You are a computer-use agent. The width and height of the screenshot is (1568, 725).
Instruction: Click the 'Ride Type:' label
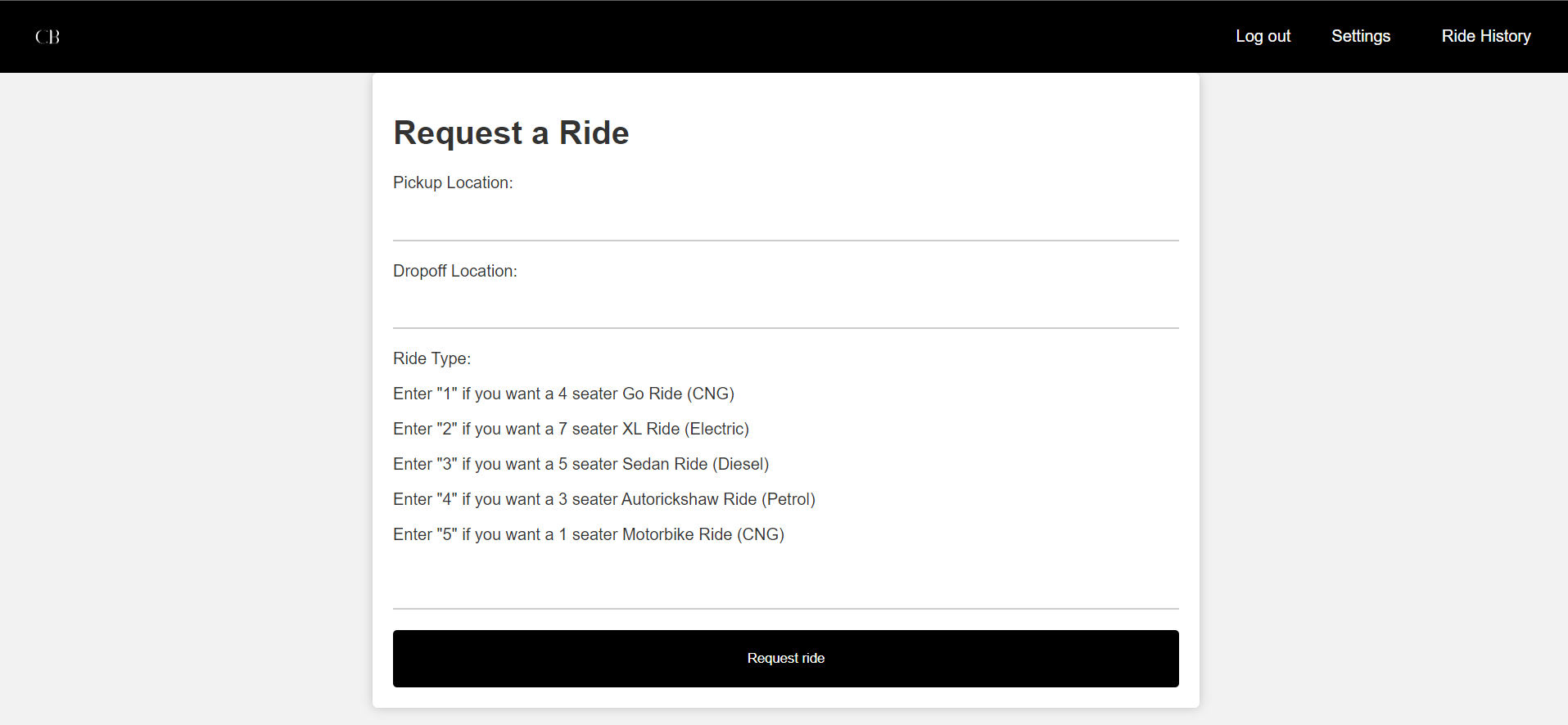point(432,358)
